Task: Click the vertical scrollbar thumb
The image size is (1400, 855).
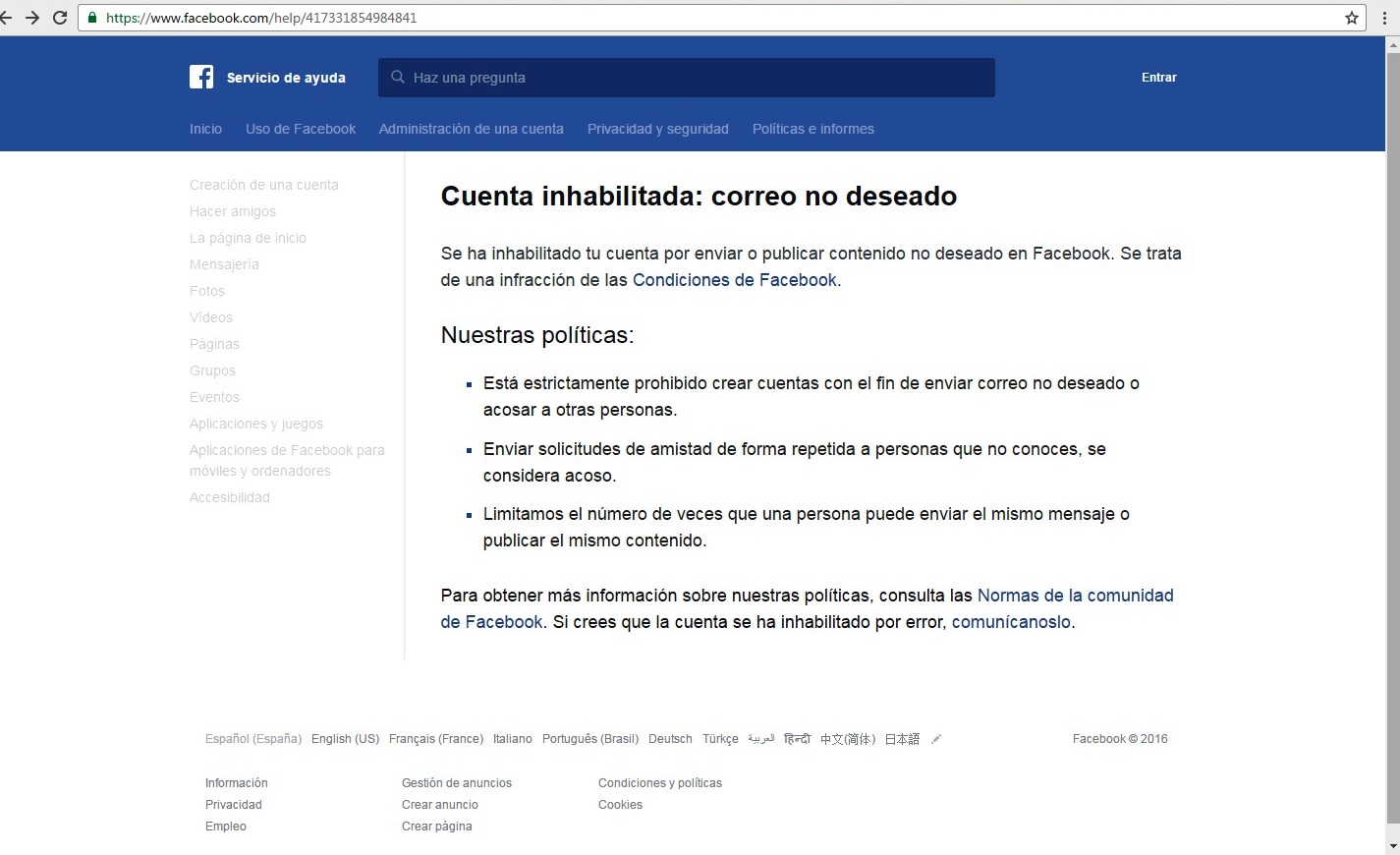Action: 1392,437
